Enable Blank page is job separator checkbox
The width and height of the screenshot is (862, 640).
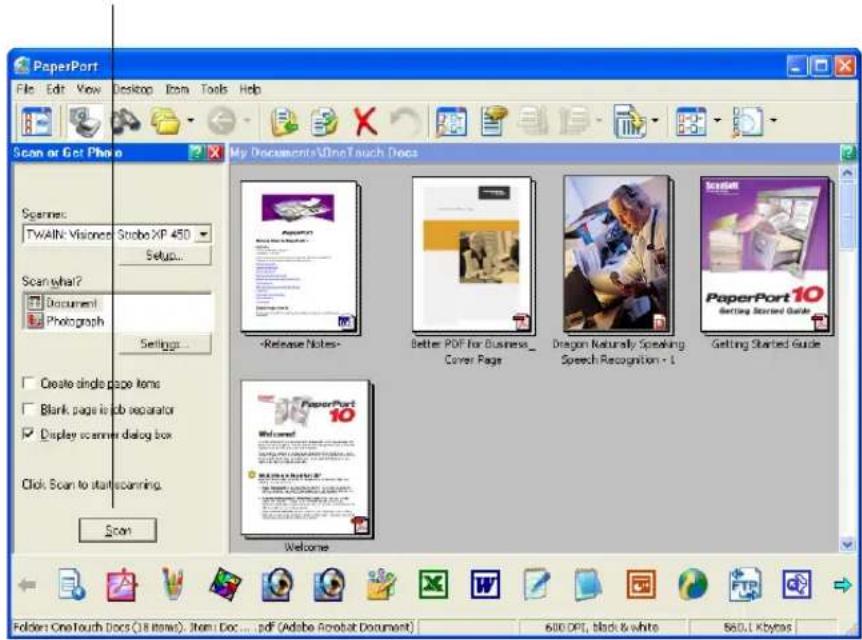[x=29, y=409]
